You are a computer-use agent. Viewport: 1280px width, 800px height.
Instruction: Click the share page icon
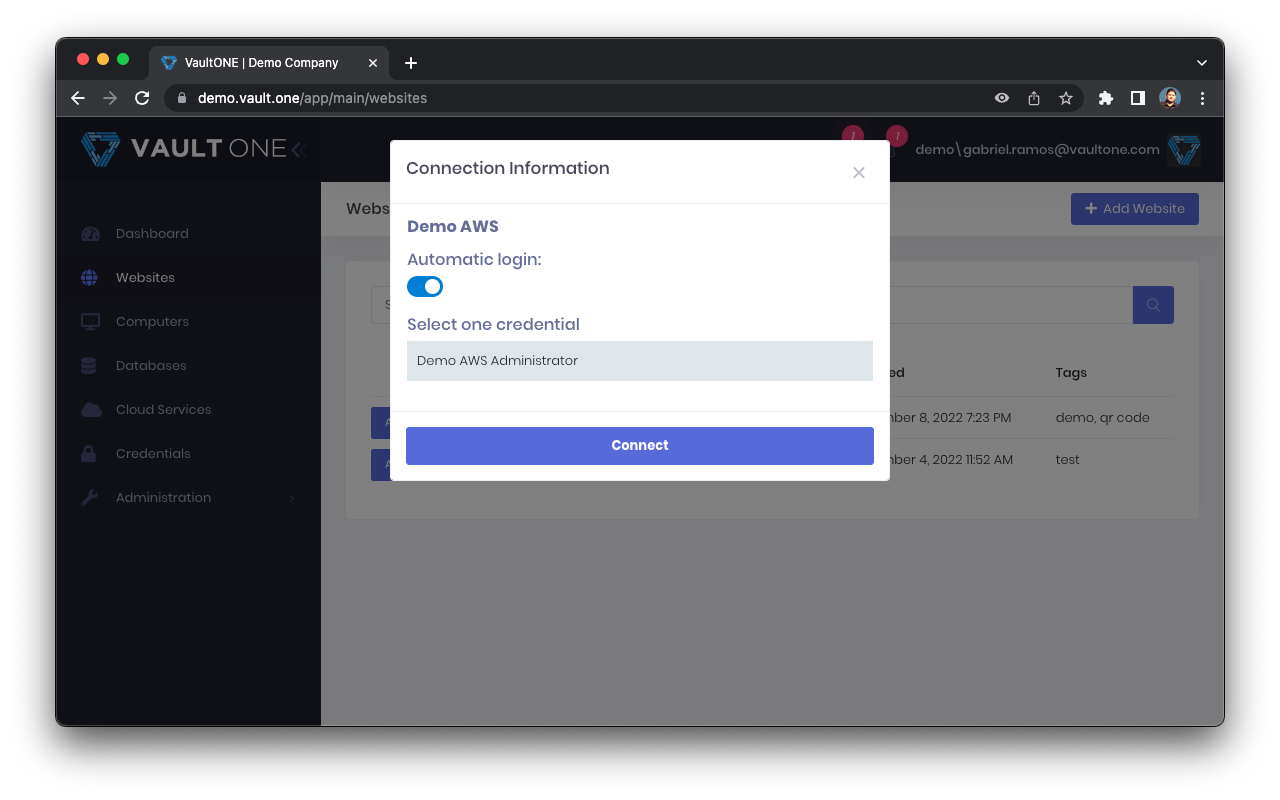1034,98
